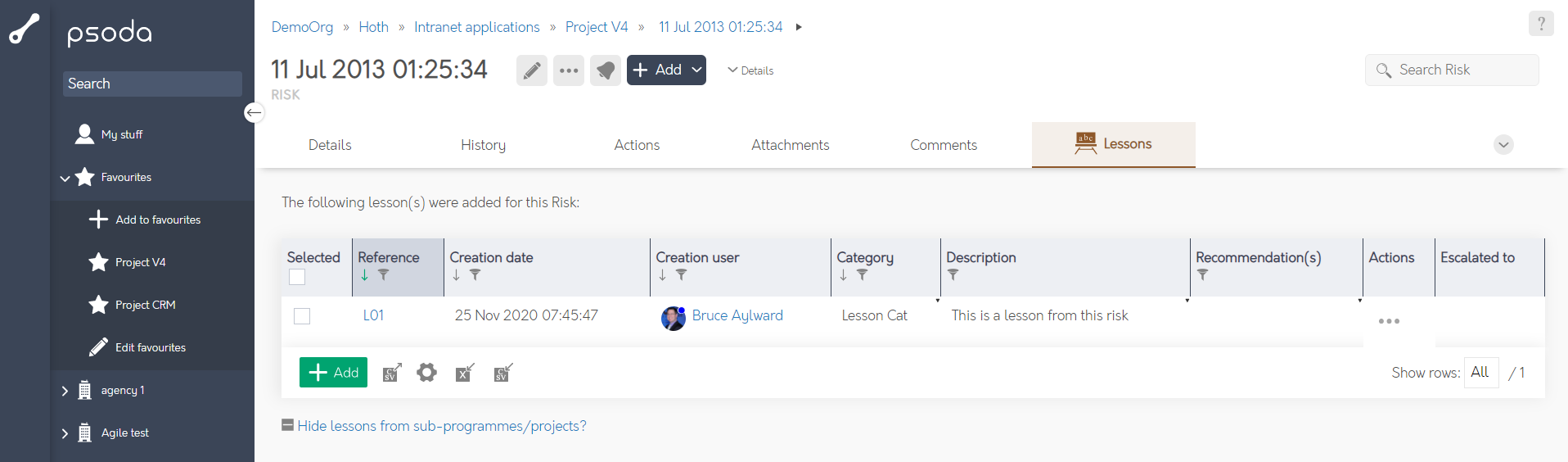Toggle Hide lessons from sub-programmes/projects
1568x462 pixels.
point(434,426)
